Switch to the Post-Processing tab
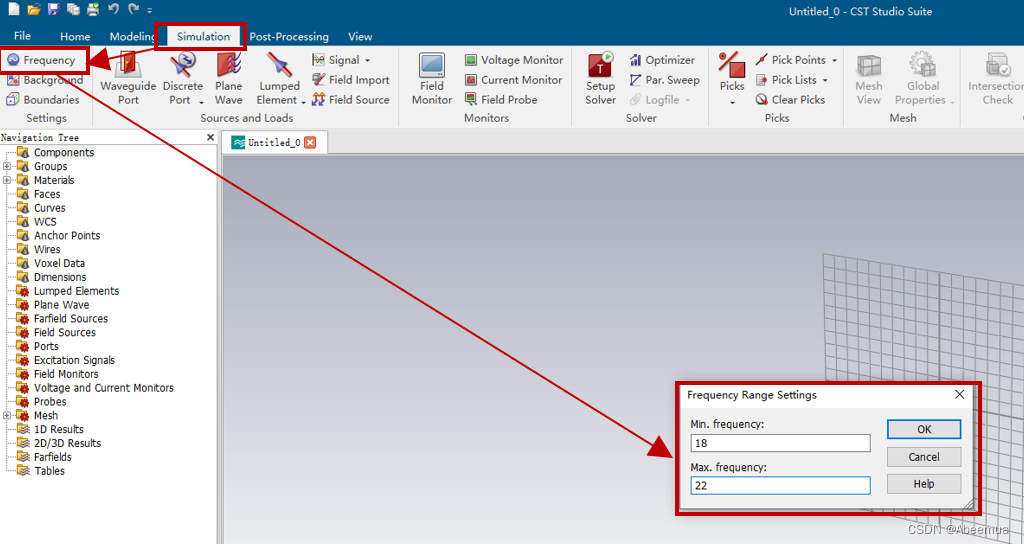The image size is (1024, 544). (289, 37)
